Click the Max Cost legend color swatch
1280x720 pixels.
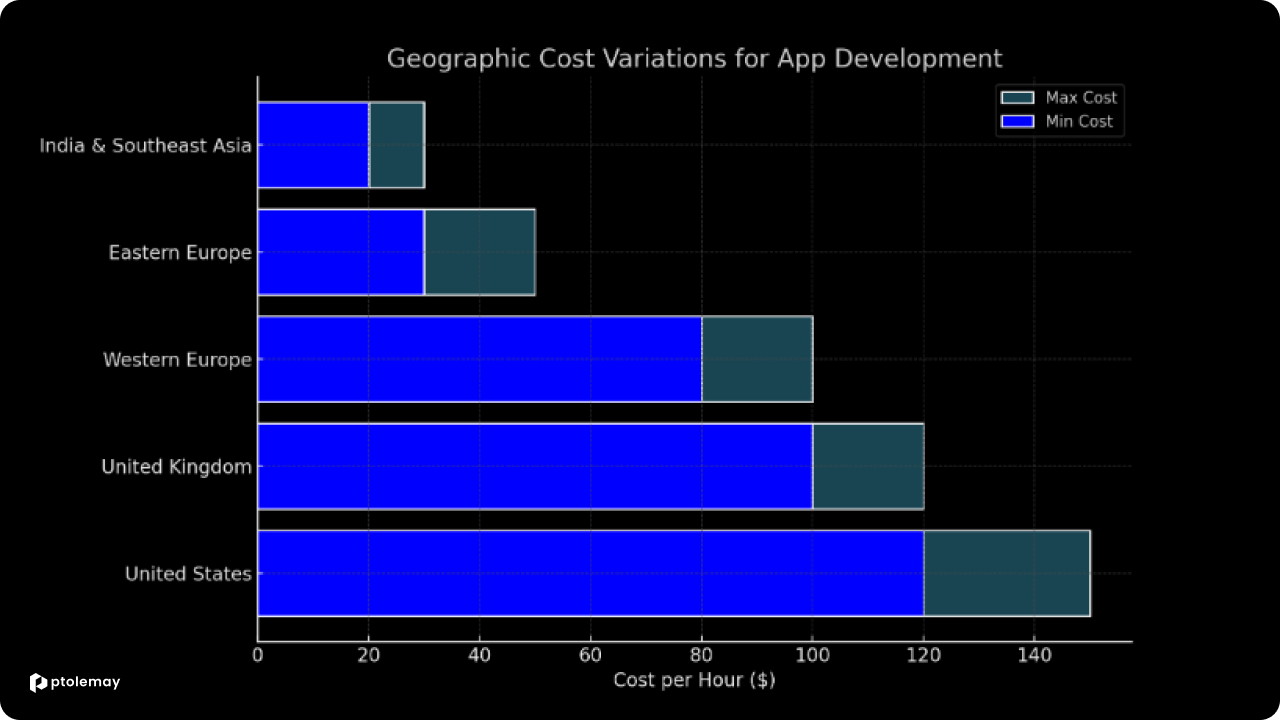(x=1019, y=98)
